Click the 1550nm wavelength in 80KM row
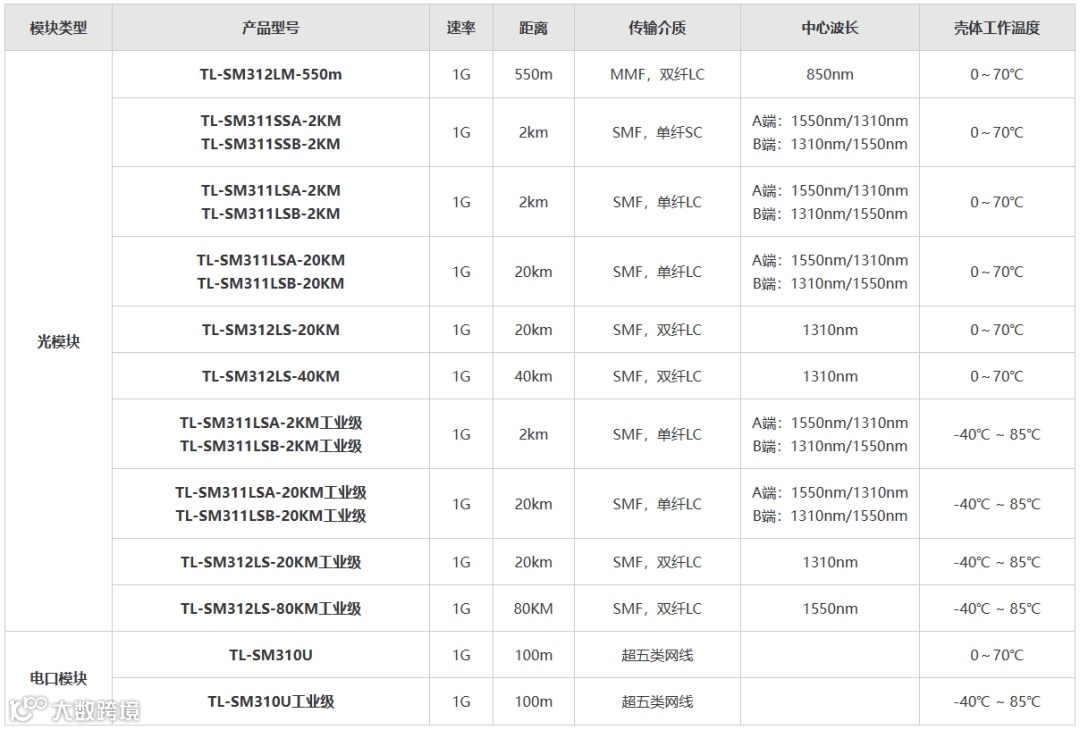This screenshot has height=730, width=1080. coord(829,609)
